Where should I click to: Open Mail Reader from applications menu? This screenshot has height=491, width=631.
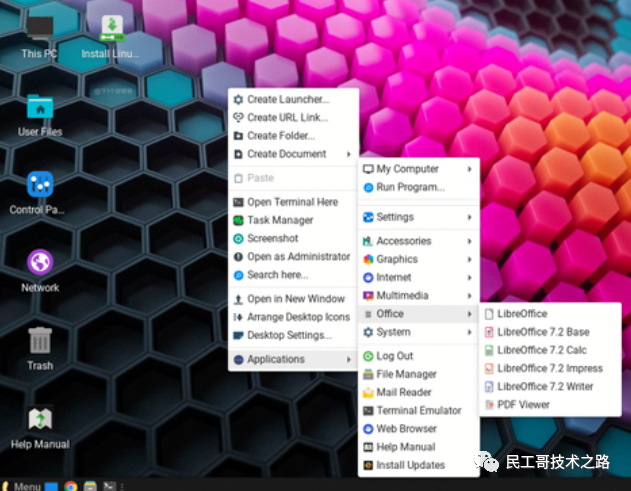(419, 392)
